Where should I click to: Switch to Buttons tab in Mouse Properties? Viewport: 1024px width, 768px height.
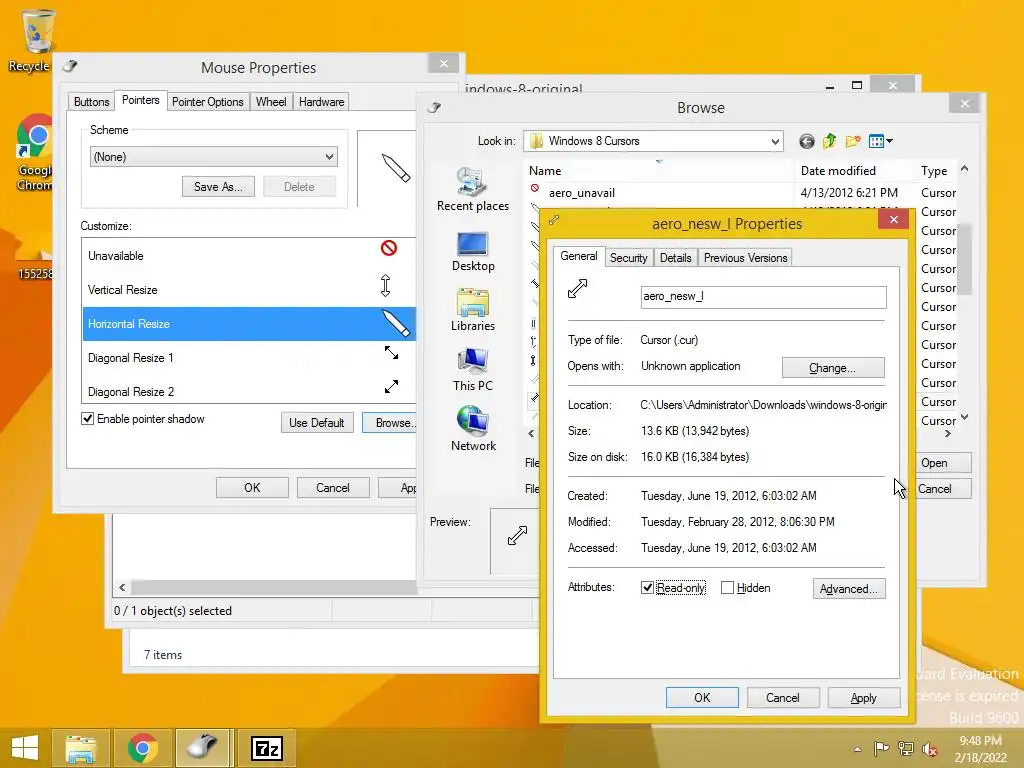click(91, 102)
